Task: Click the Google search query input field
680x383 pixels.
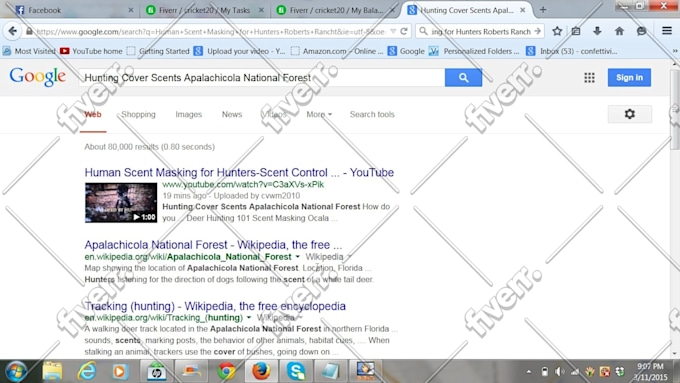Action: tap(262, 78)
